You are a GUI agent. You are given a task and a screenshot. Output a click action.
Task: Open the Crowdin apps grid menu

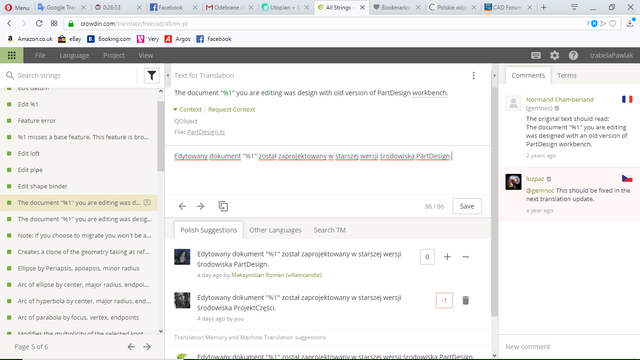pyautogui.click(x=11, y=55)
